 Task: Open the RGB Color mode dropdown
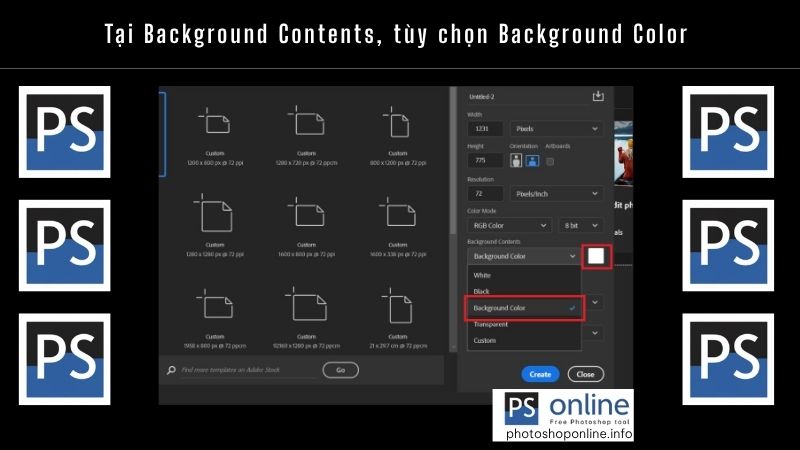[x=509, y=226]
